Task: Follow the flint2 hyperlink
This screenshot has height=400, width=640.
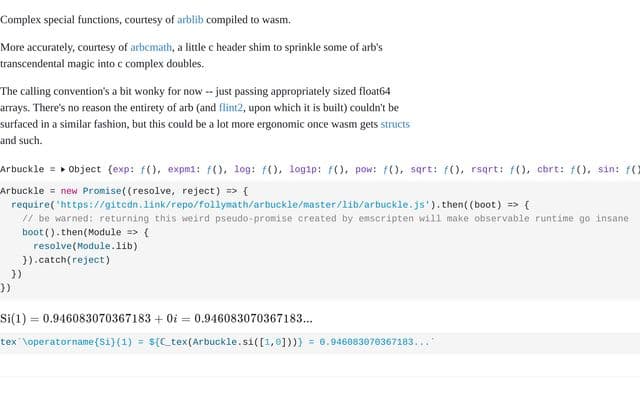Action: pos(231,108)
